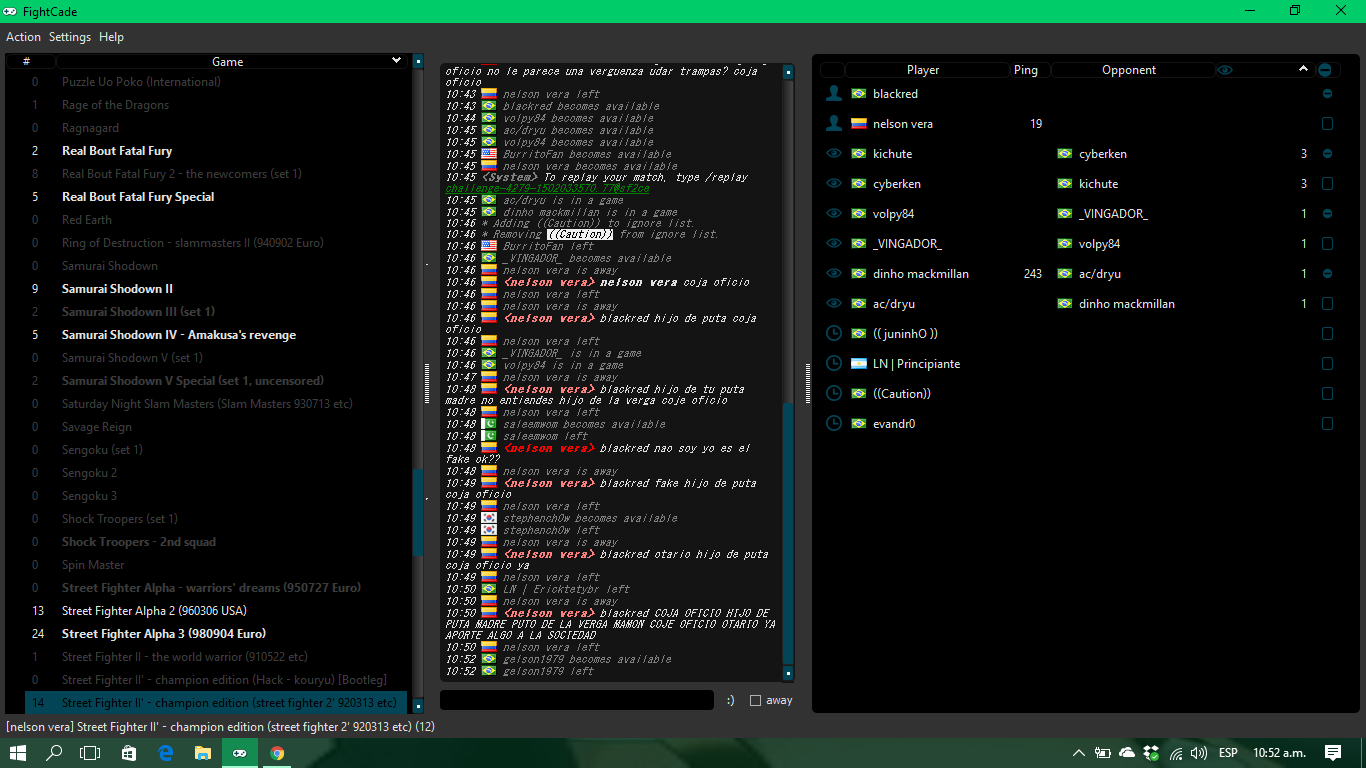Click the Windows Start button
The width and height of the screenshot is (1366, 768).
(18, 753)
